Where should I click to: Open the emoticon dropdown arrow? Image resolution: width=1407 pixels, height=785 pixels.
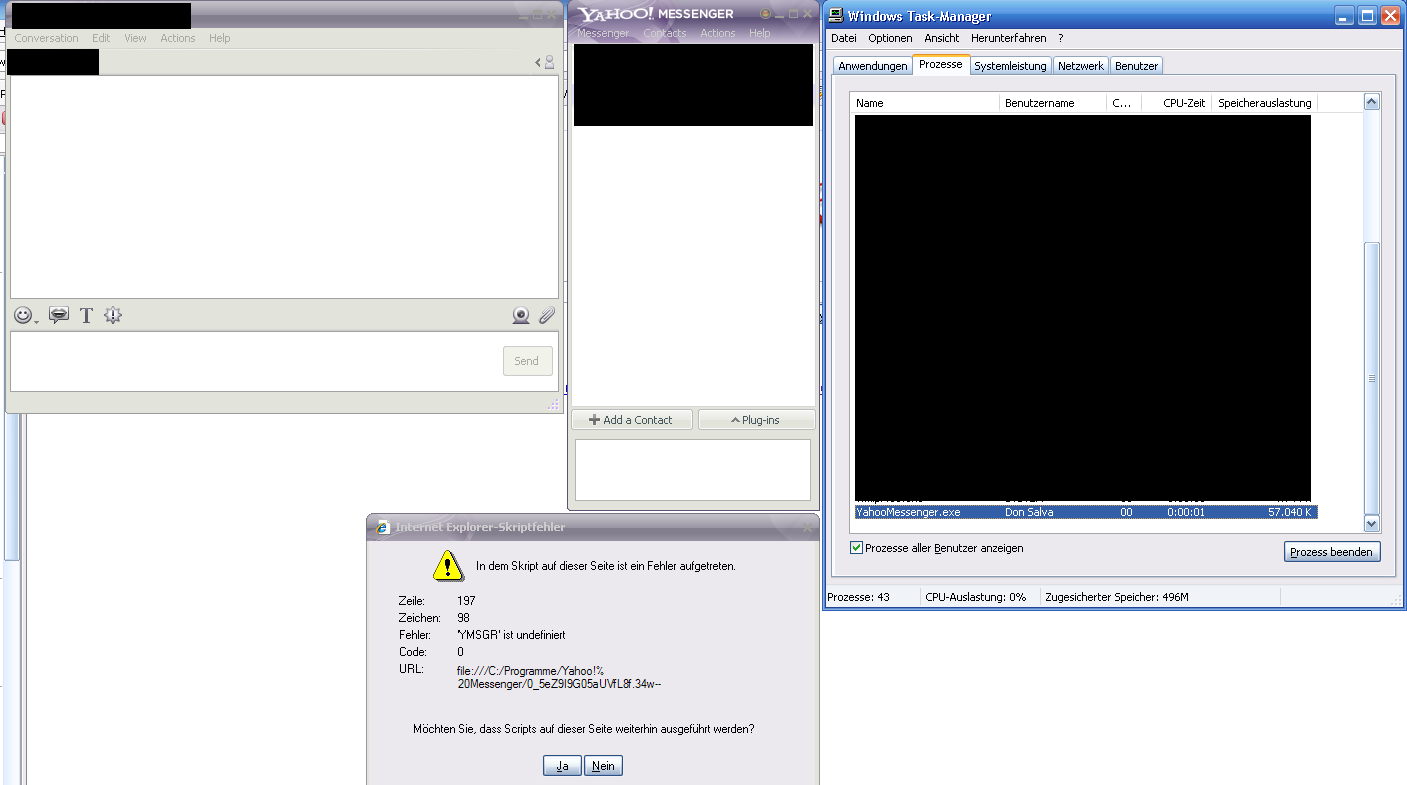click(x=37, y=321)
